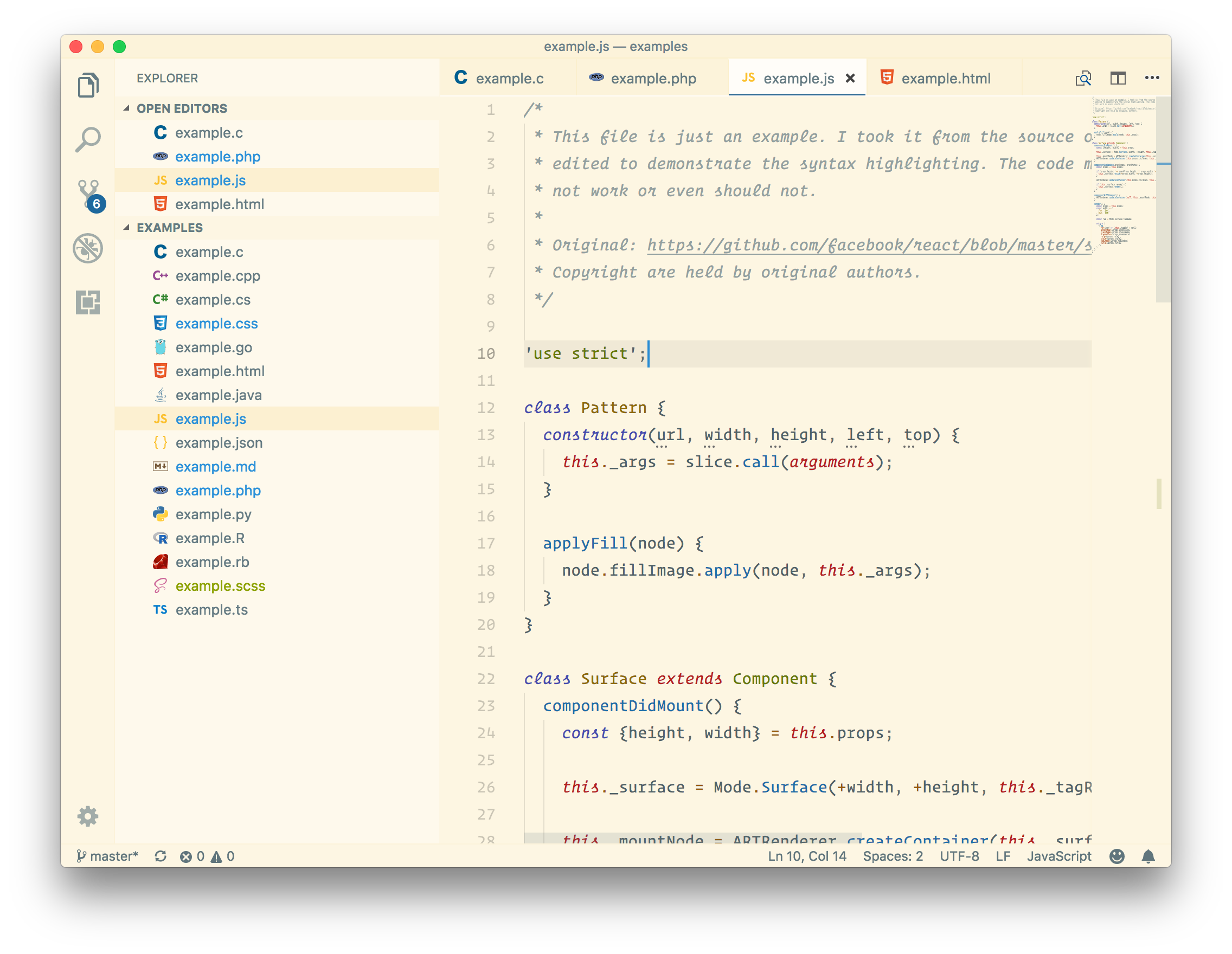1232x954 pixels.
Task: Open the Extensions view icon
Action: 88,302
